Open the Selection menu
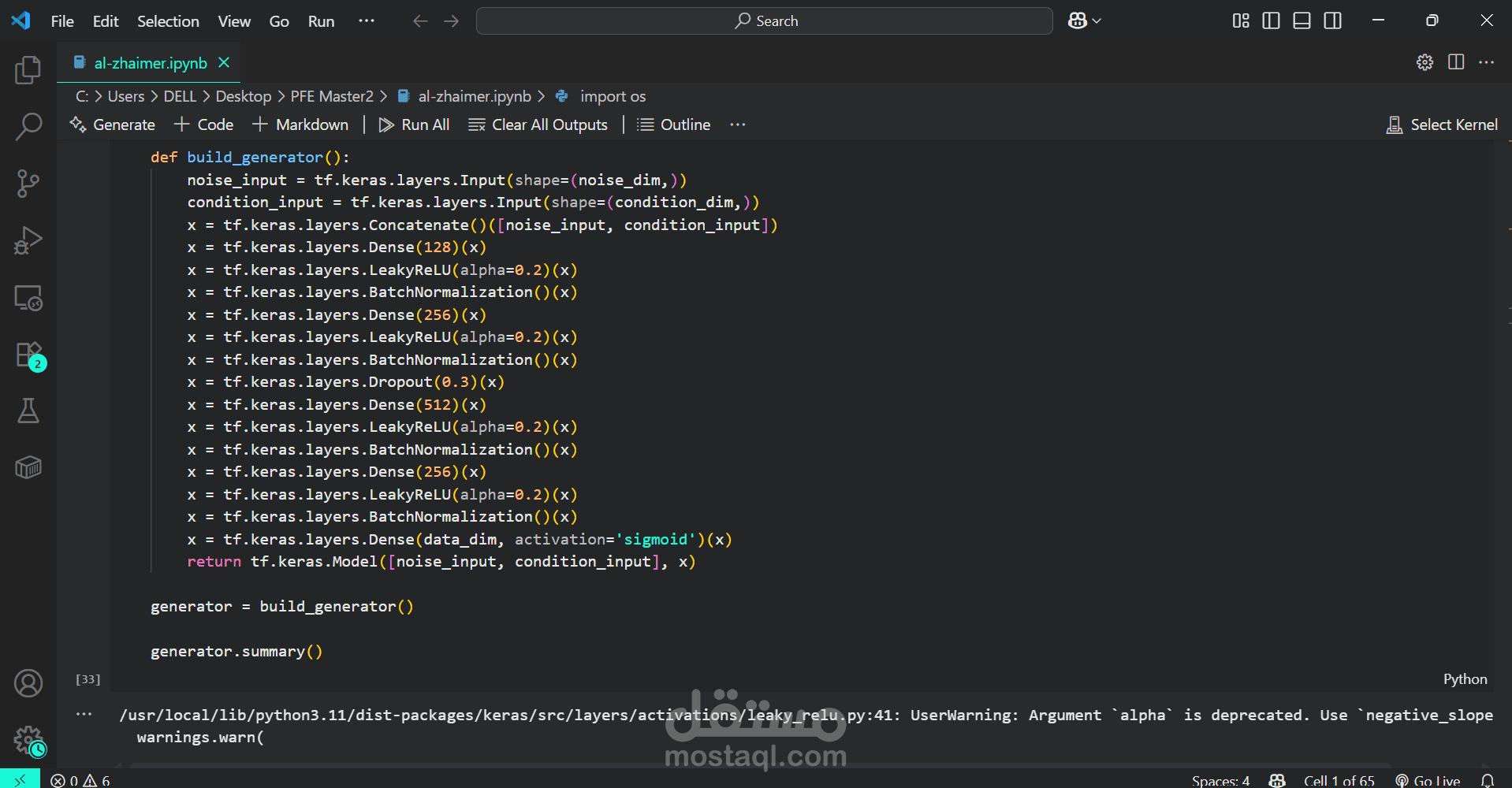This screenshot has height=788, width=1512. [168, 21]
